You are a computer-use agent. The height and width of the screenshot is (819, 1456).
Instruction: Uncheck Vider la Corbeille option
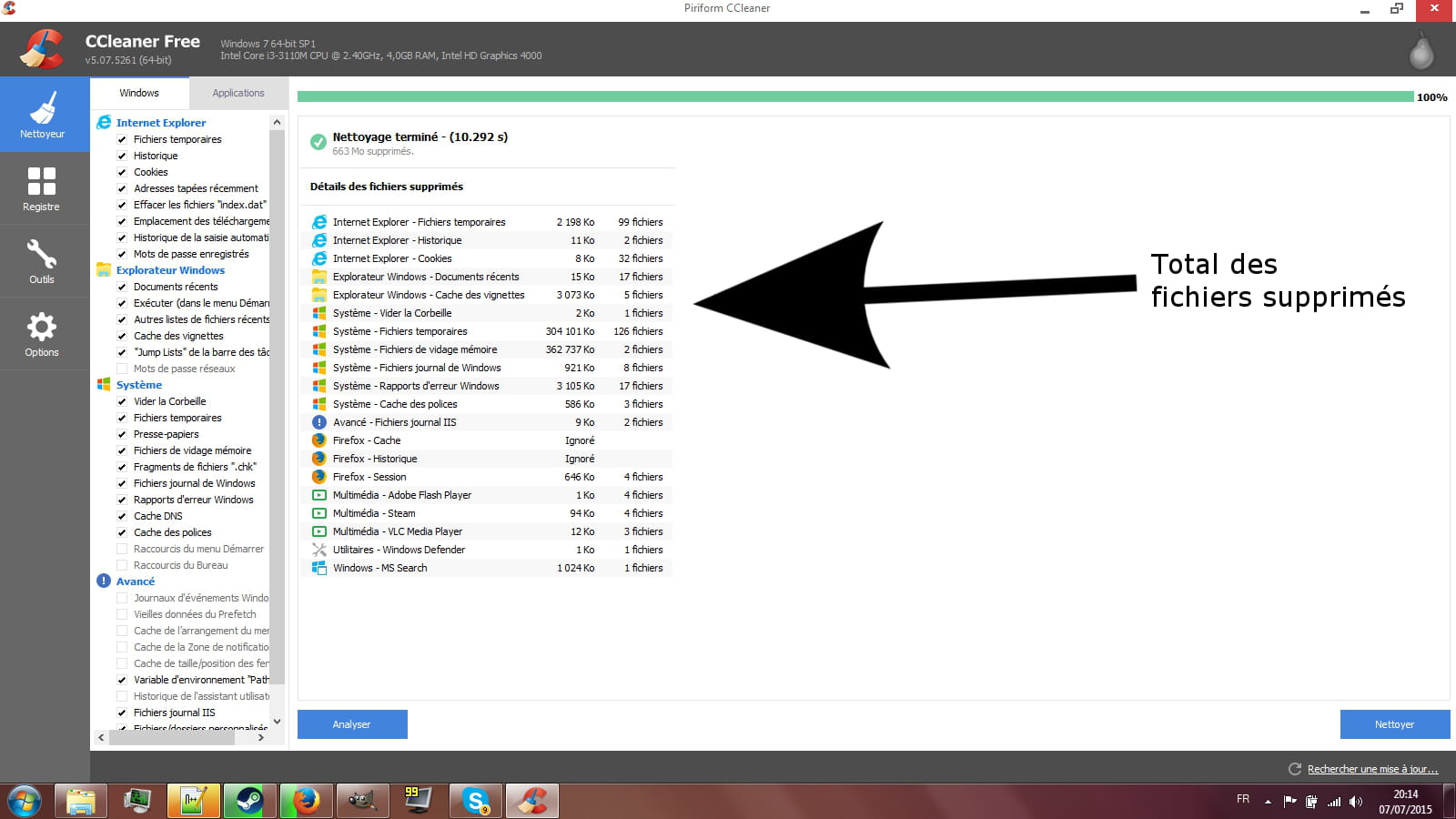click(122, 401)
